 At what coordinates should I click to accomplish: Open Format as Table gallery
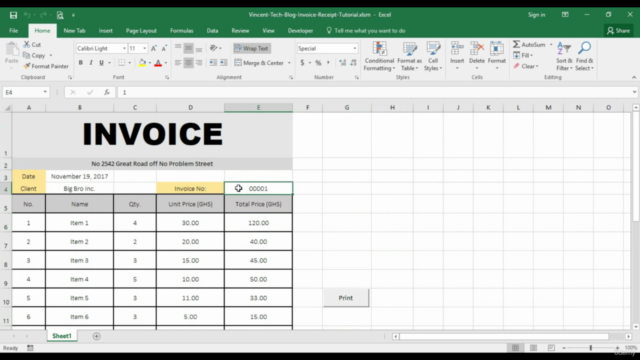(x=409, y=56)
